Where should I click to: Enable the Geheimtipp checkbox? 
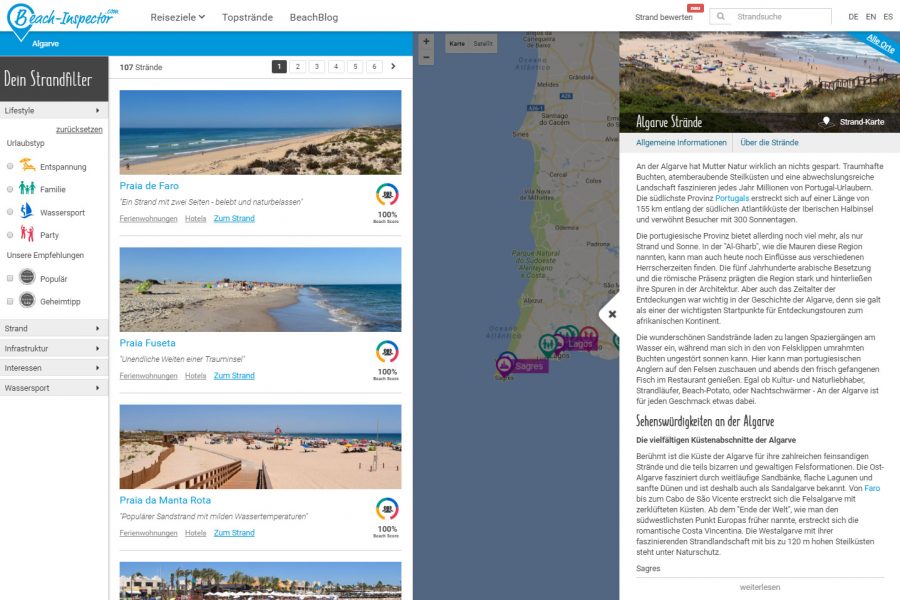[x=10, y=301]
